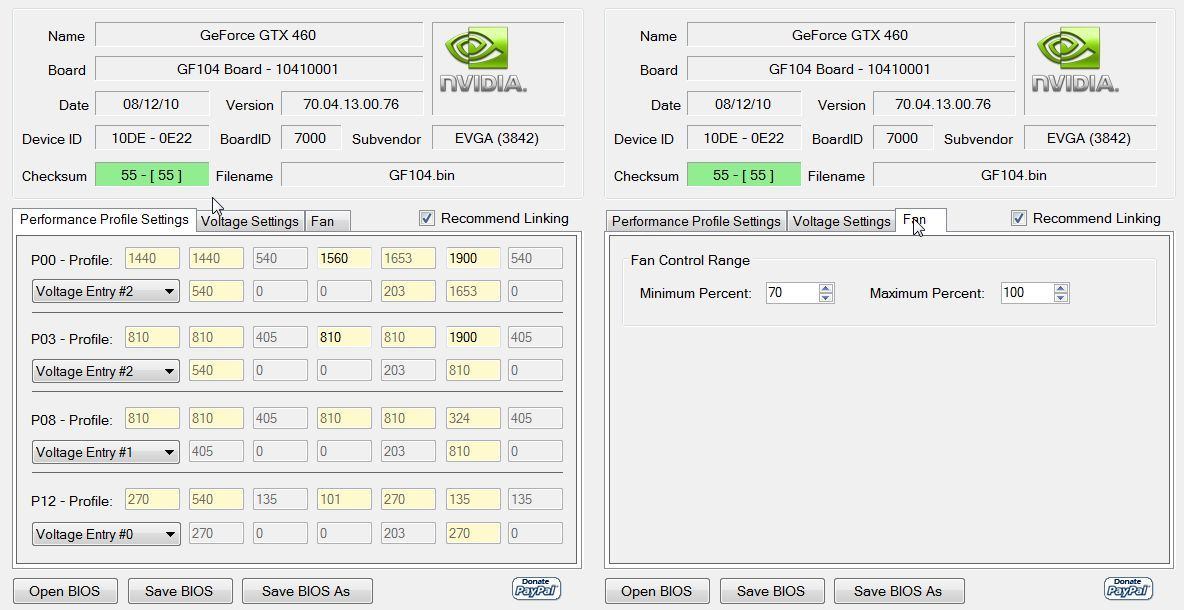Increase Maximum Percent with the up arrow
Viewport: 1184px width, 610px height.
pos(1061,288)
